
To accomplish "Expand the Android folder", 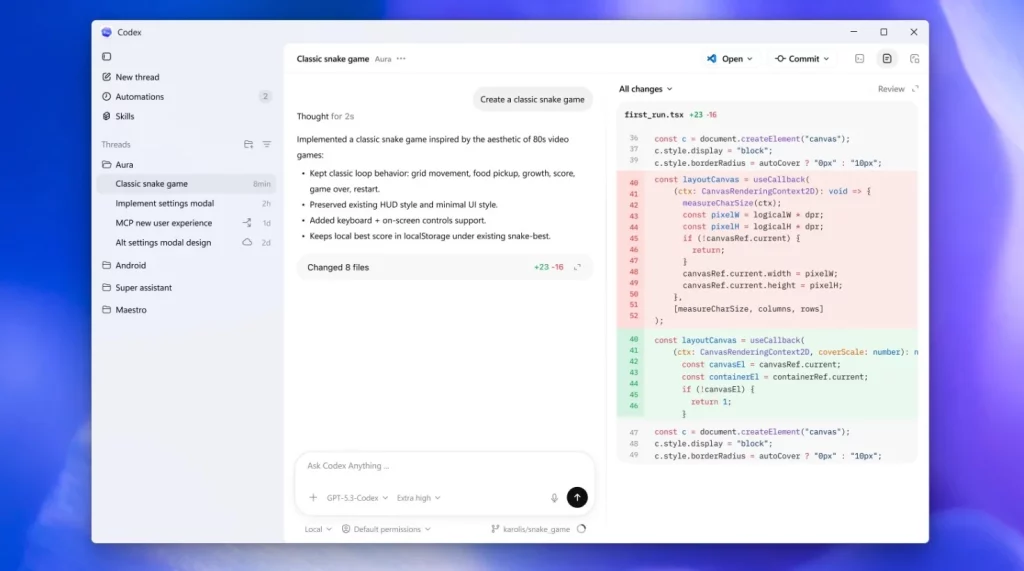I will pyautogui.click(x=130, y=266).
